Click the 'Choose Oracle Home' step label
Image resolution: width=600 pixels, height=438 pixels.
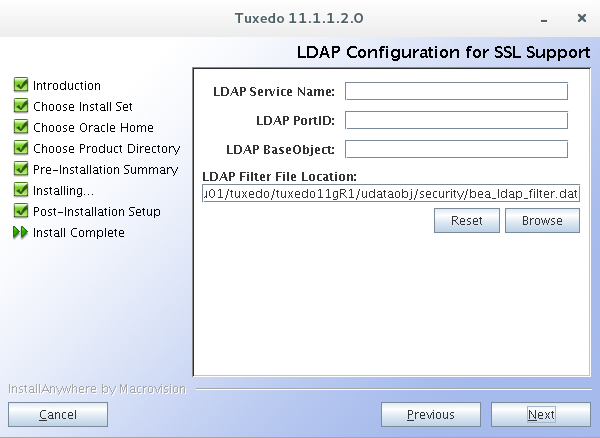pos(93,128)
